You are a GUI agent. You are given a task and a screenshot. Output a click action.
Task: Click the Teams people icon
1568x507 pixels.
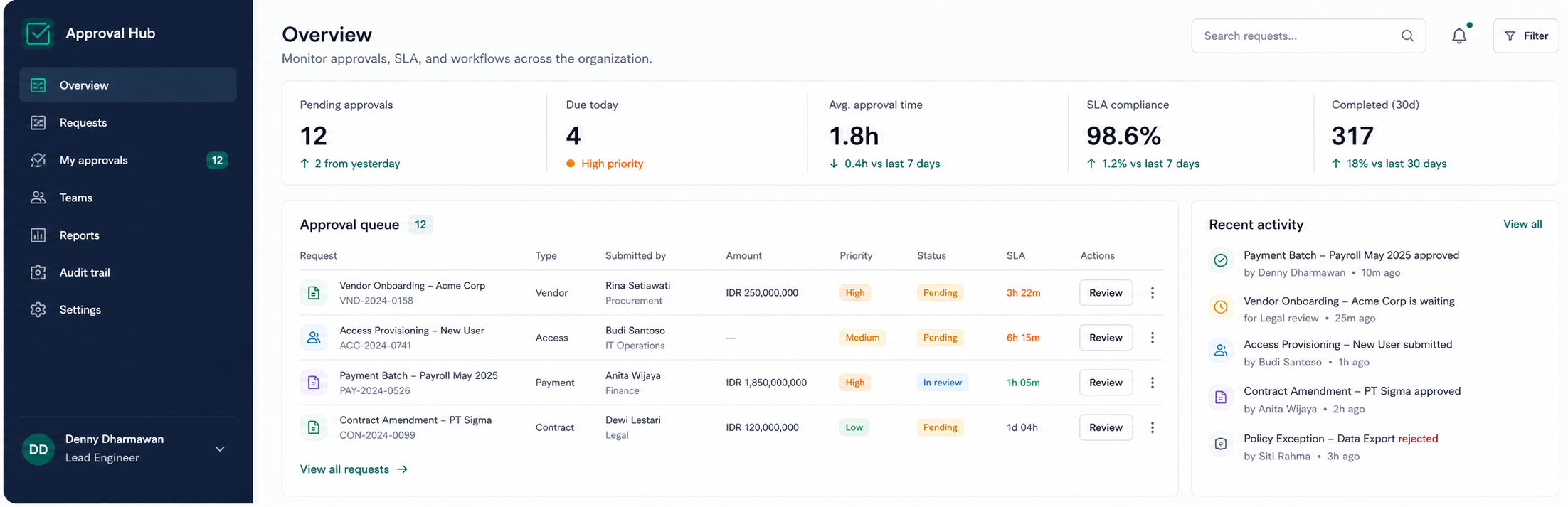(38, 198)
